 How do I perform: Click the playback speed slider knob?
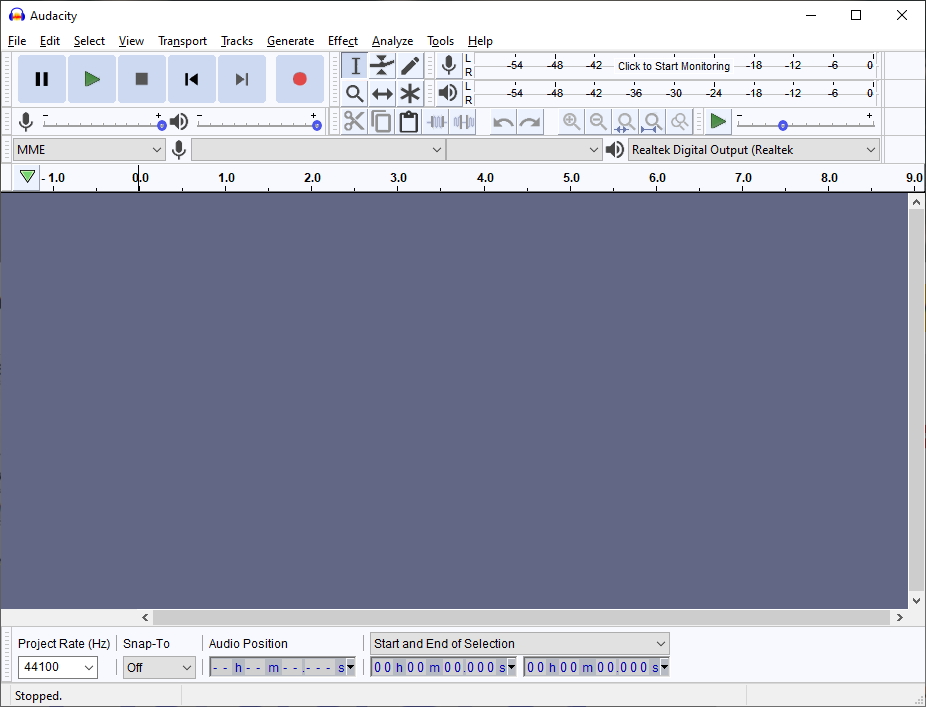point(782,125)
